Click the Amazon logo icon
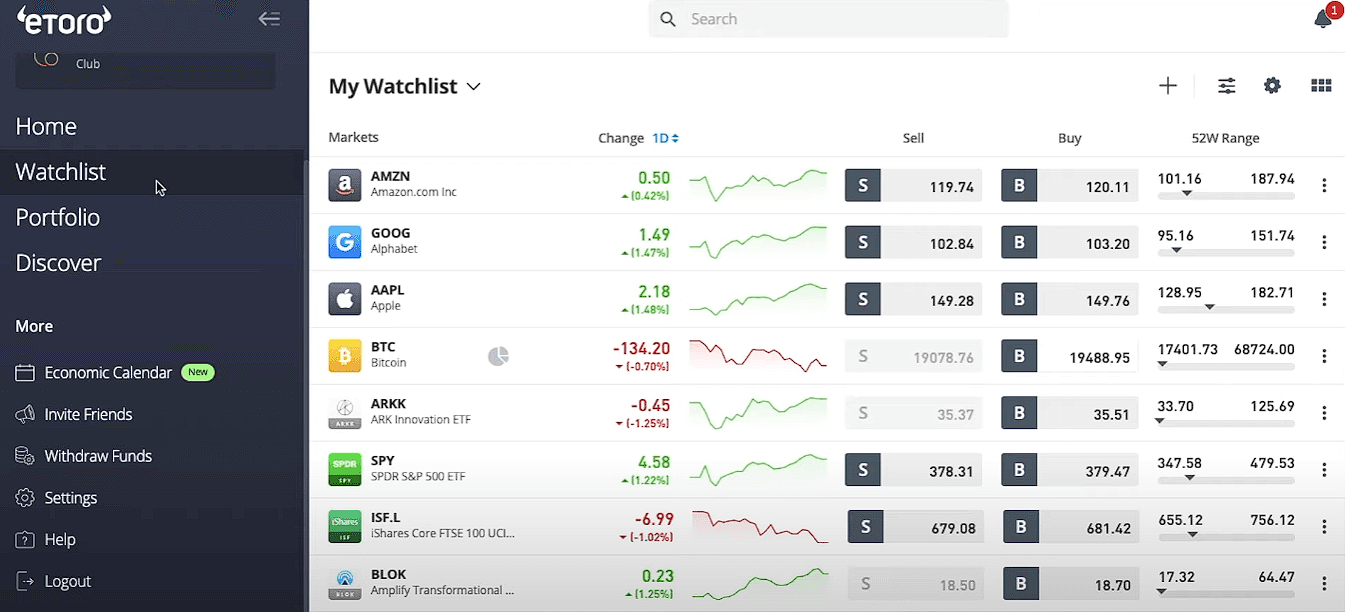Viewport: 1345px width, 612px height. tap(345, 185)
